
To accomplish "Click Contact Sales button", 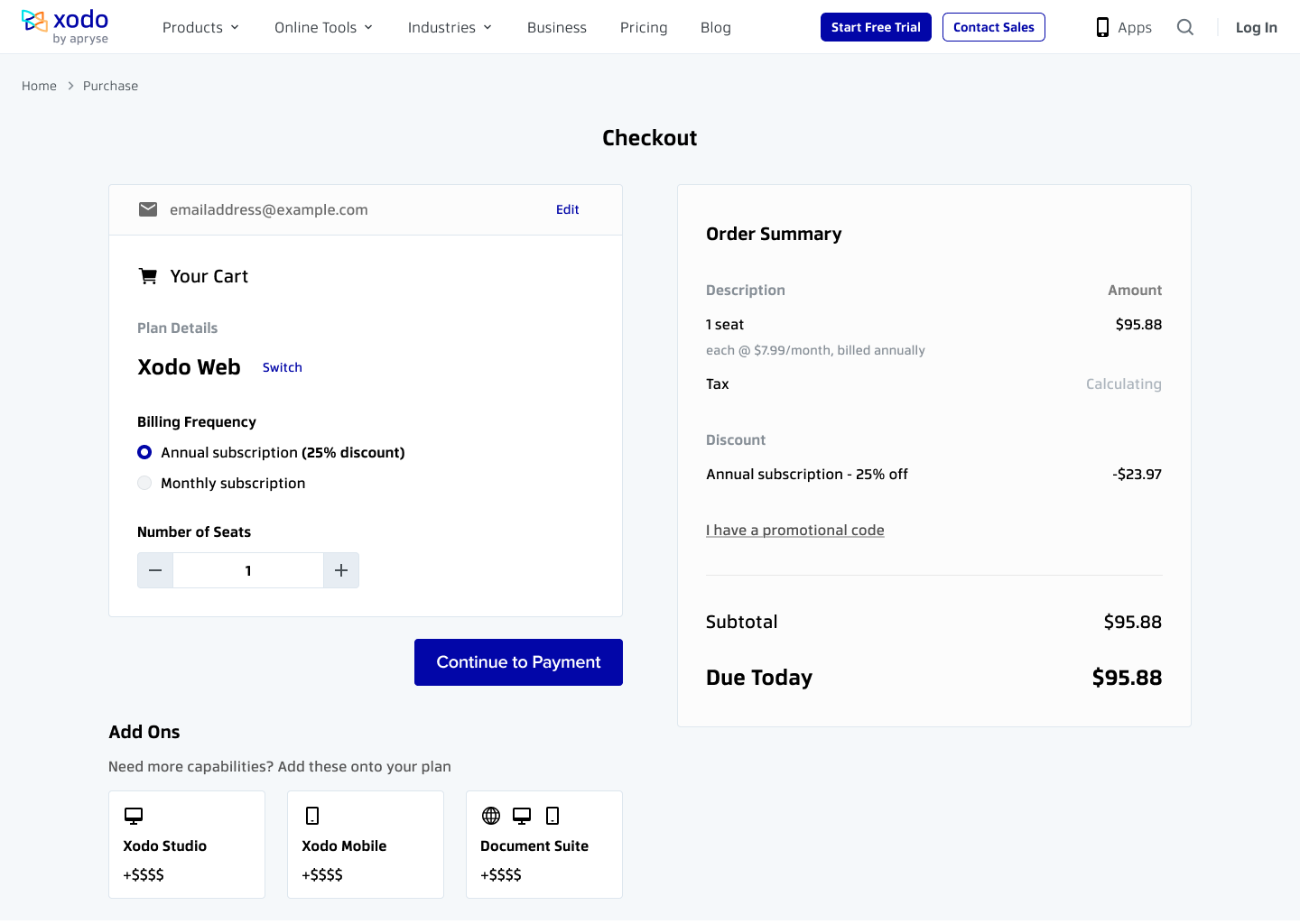I will (994, 27).
